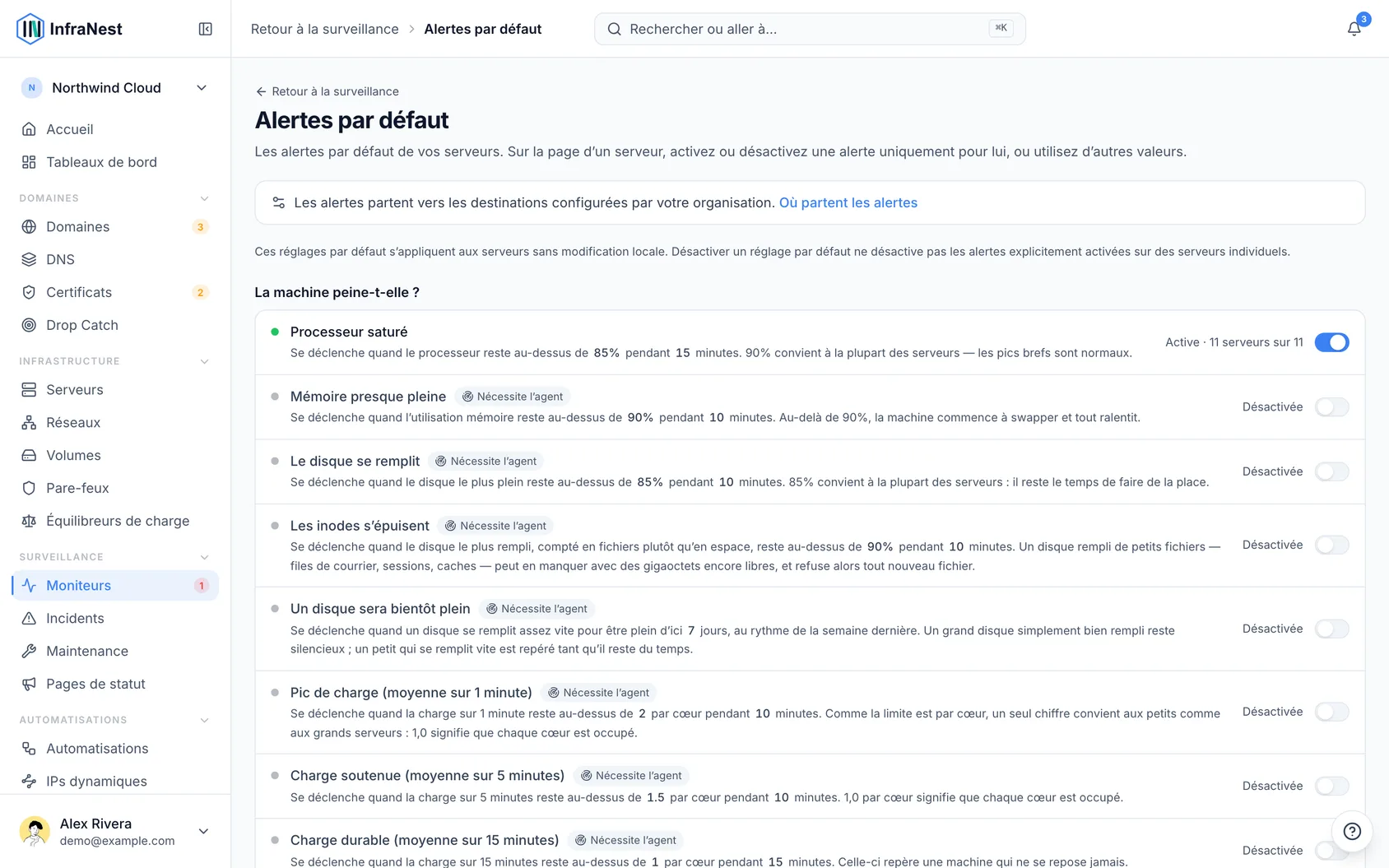Click the Pare-feux shield icon

coord(29,488)
